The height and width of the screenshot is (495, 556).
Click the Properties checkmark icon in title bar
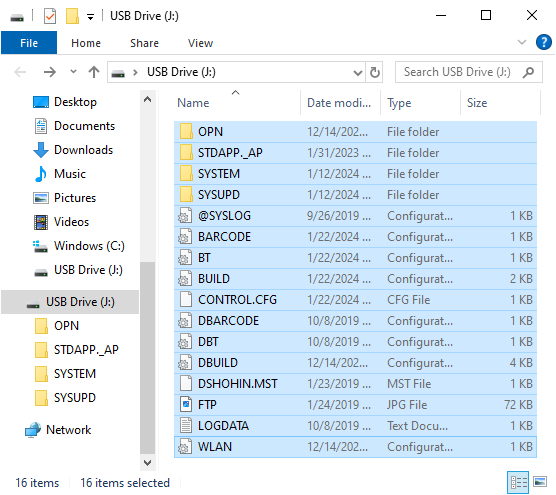click(50, 16)
